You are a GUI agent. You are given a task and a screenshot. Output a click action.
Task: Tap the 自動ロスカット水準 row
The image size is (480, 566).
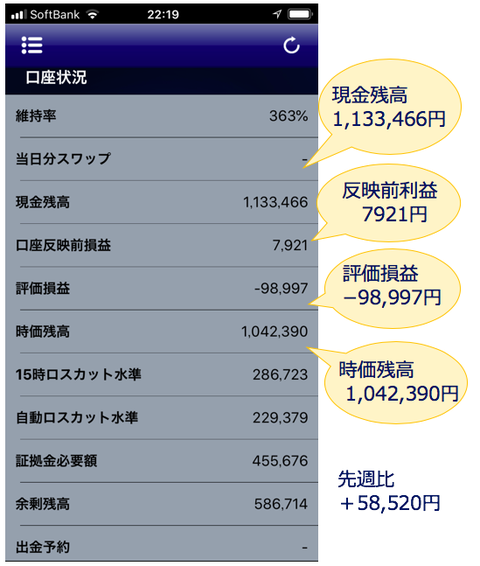pyautogui.click(x=162, y=417)
